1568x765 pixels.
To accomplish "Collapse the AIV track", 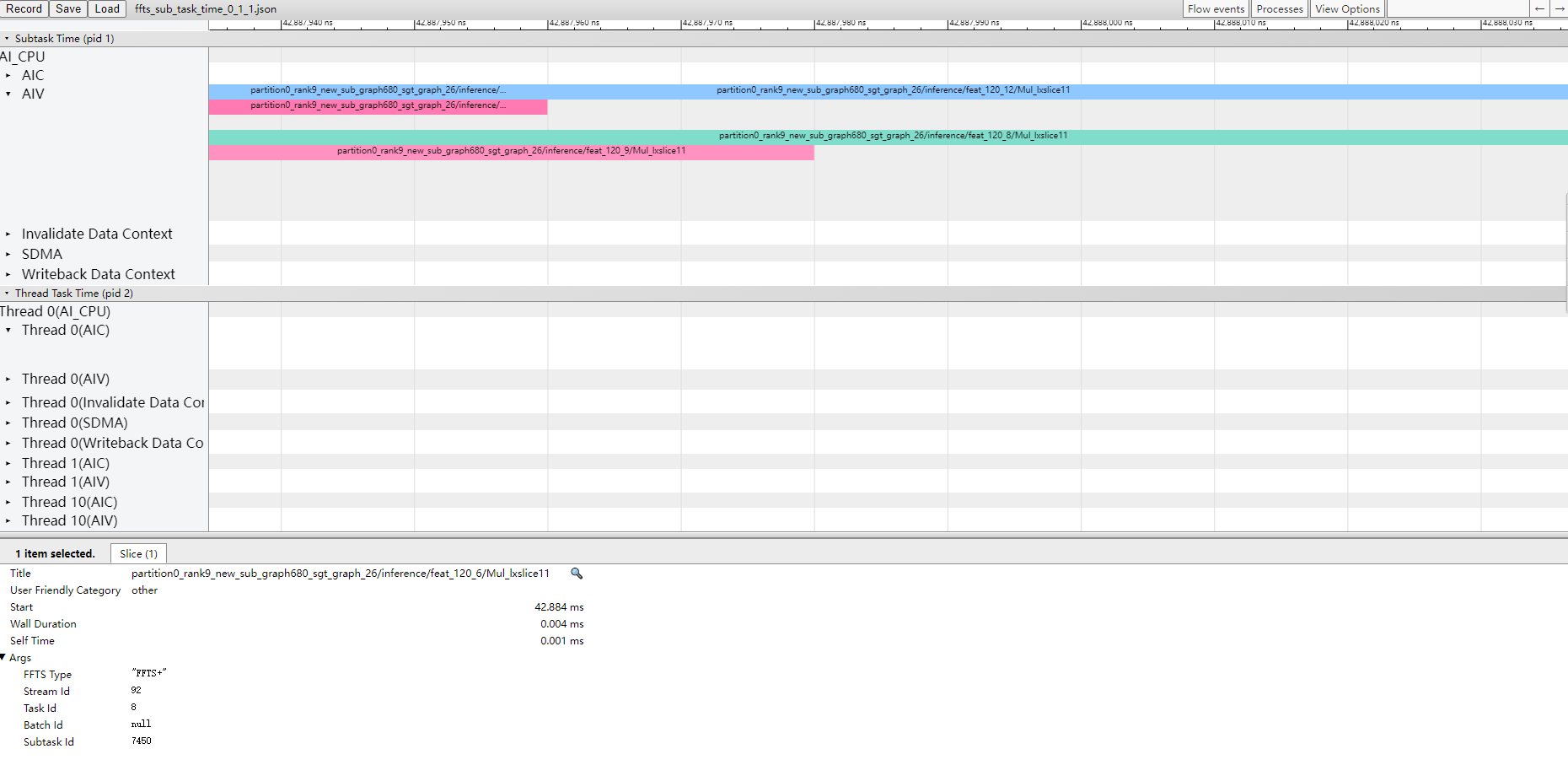I will pos(8,94).
